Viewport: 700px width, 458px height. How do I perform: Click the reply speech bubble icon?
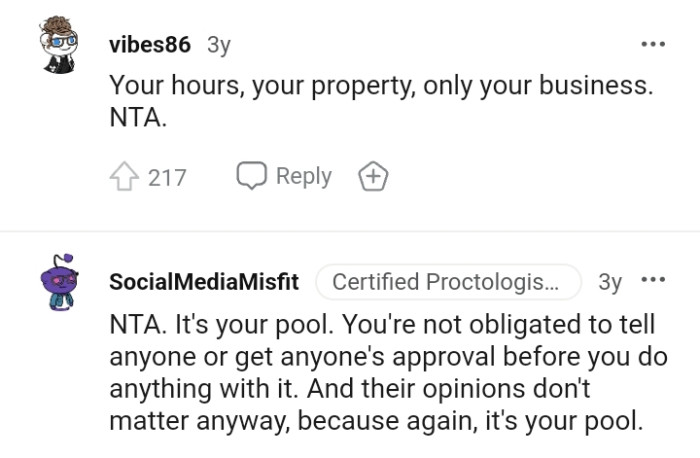tap(251, 176)
